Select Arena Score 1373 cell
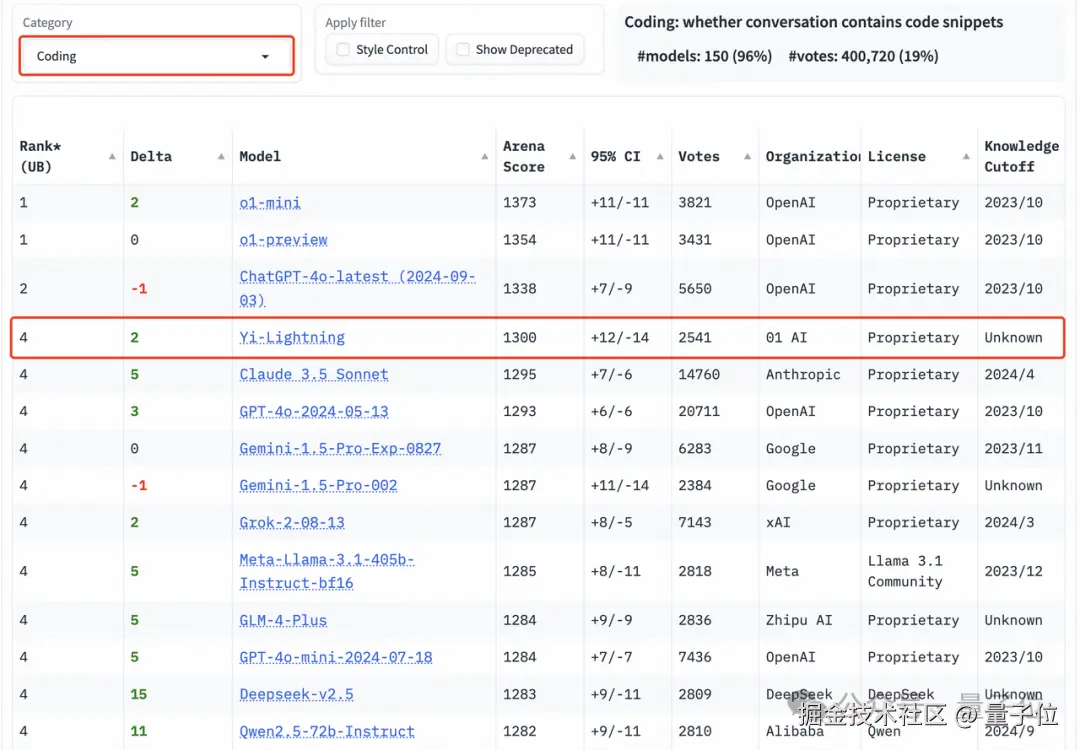 (519, 202)
